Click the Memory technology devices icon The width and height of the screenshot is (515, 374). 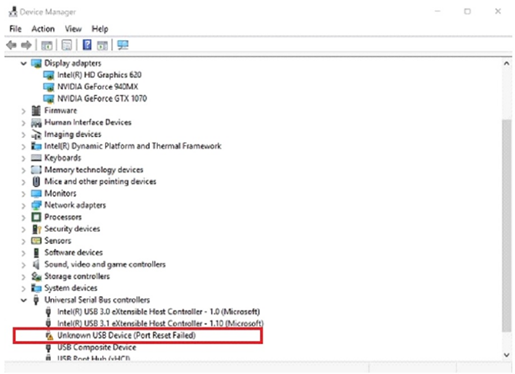pos(36,170)
